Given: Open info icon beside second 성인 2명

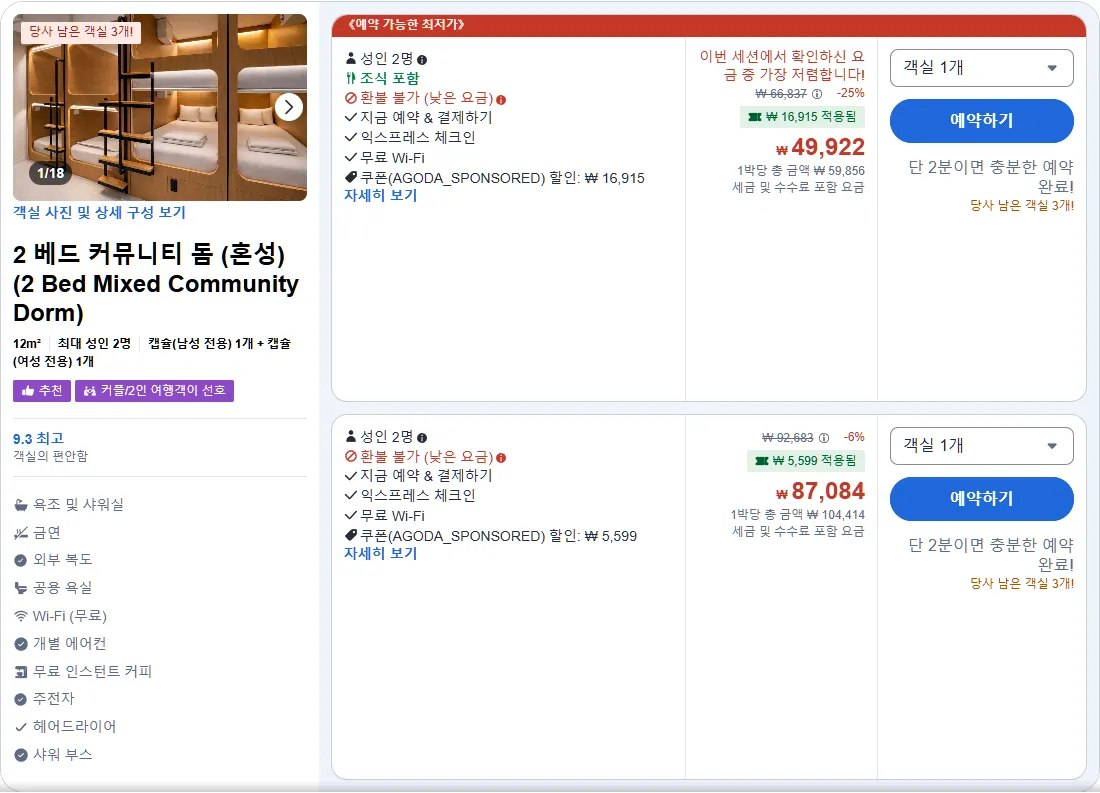Looking at the screenshot, I should click(422, 438).
